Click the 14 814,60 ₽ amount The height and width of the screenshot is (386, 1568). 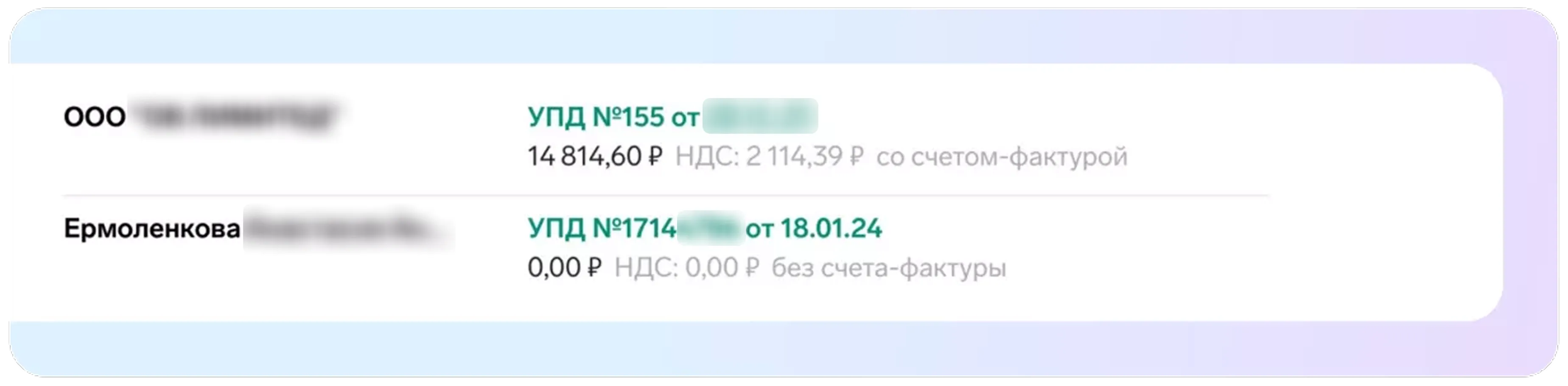coord(595,156)
